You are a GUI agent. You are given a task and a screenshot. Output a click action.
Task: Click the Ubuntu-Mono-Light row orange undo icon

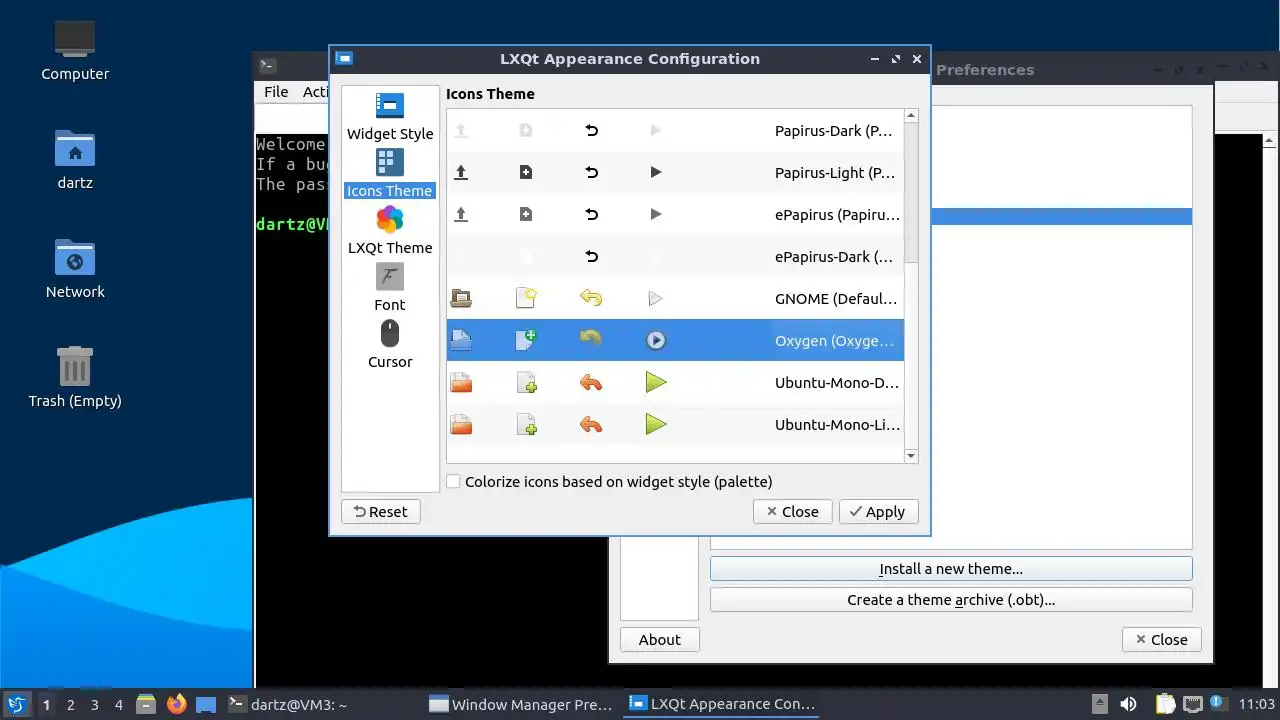pyautogui.click(x=591, y=424)
